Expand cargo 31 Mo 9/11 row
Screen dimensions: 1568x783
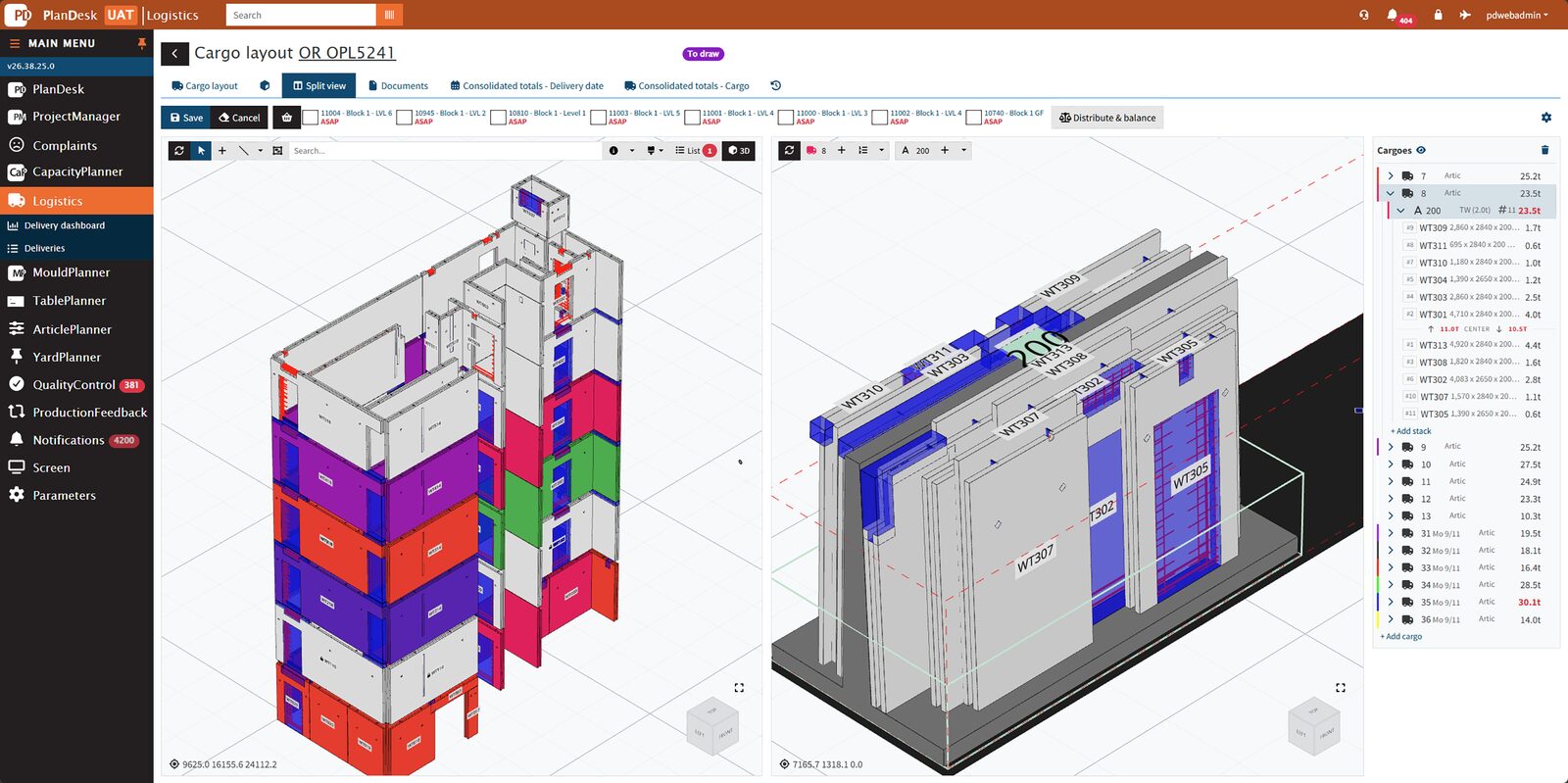(x=1390, y=533)
